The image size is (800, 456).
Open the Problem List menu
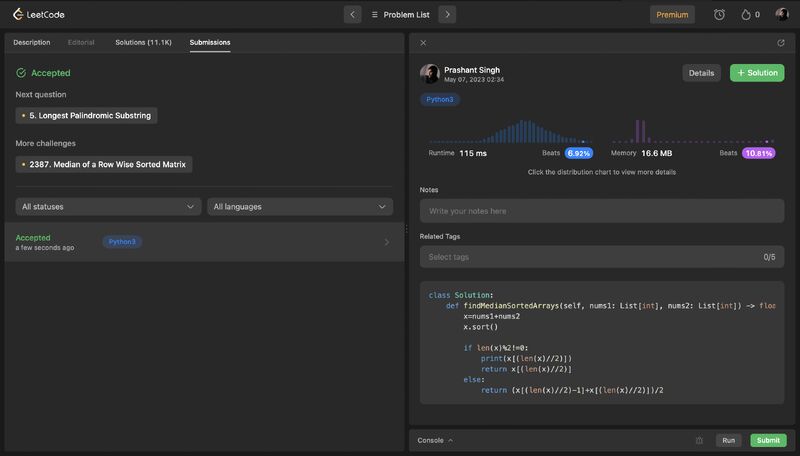(401, 15)
